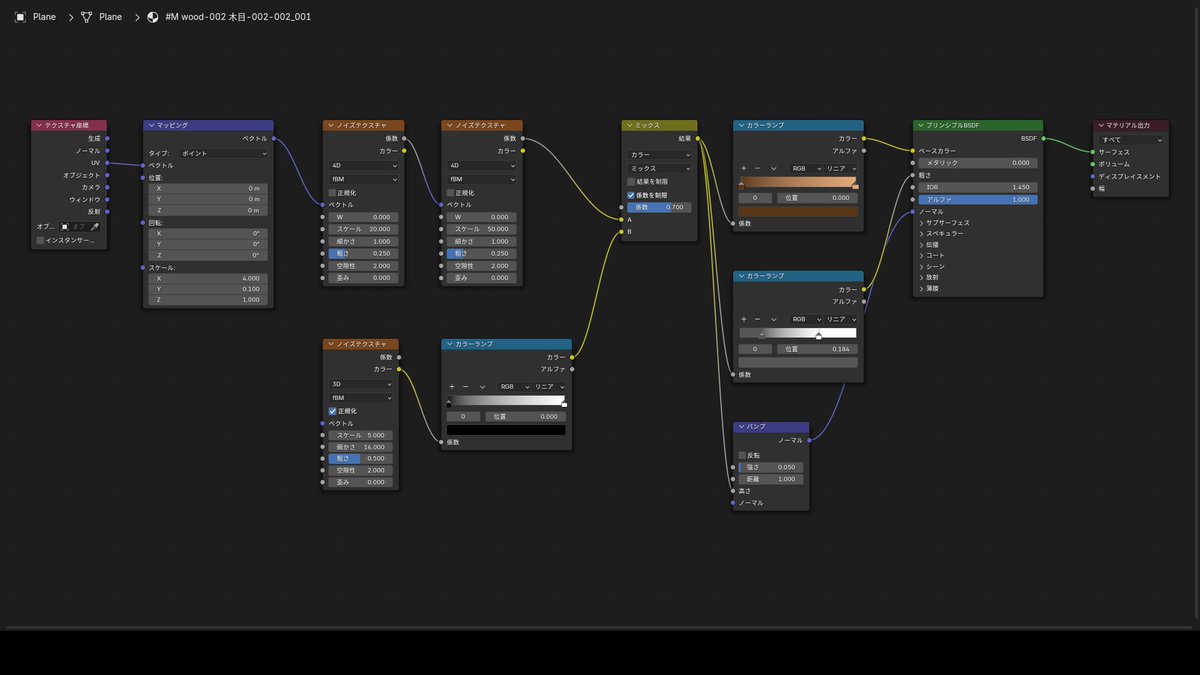Screen dimensions: 1200x675
Task: Enable 結果を制限 checkbox in ミックス node
Action: pos(631,181)
